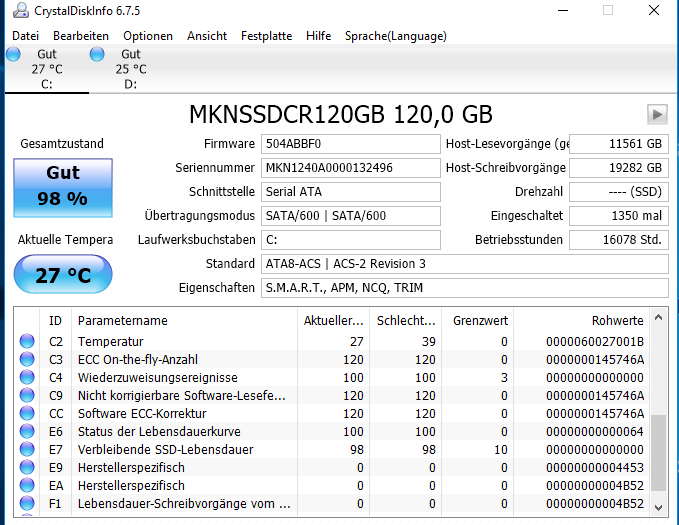Open the Sprache(Language) menu
The width and height of the screenshot is (679, 525).
pos(395,36)
